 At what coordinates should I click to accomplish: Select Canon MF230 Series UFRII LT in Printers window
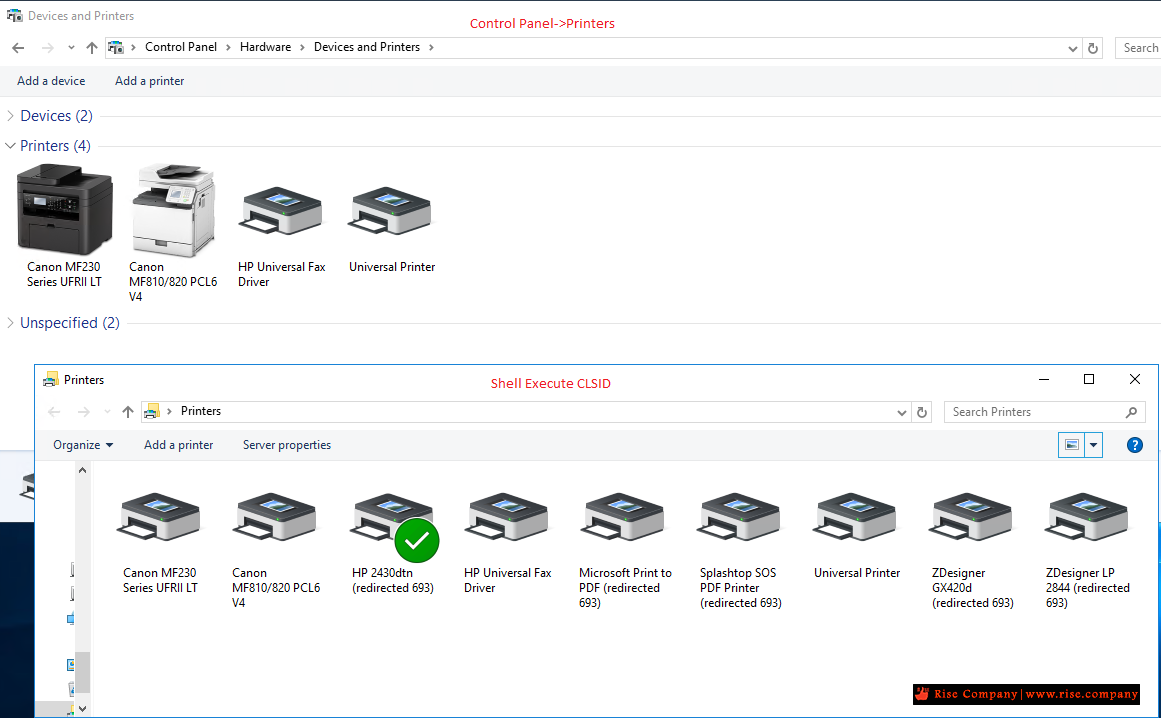point(160,543)
